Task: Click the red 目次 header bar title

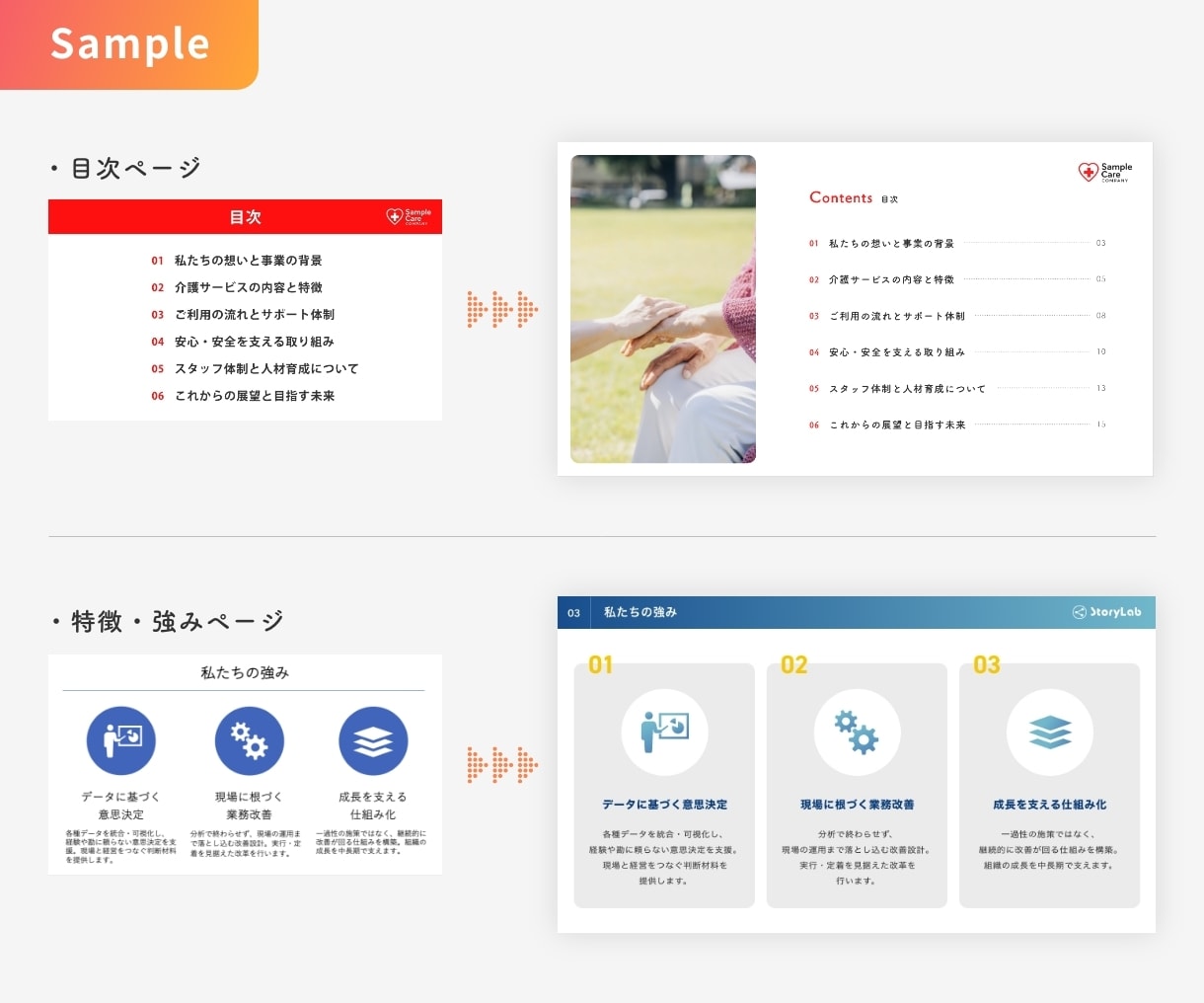Action: [245, 217]
